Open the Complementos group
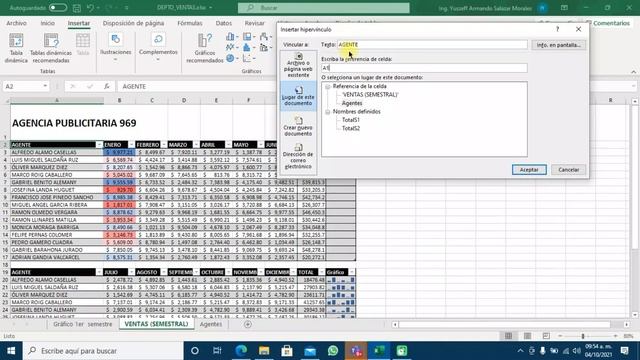 pyautogui.click(x=158, y=47)
